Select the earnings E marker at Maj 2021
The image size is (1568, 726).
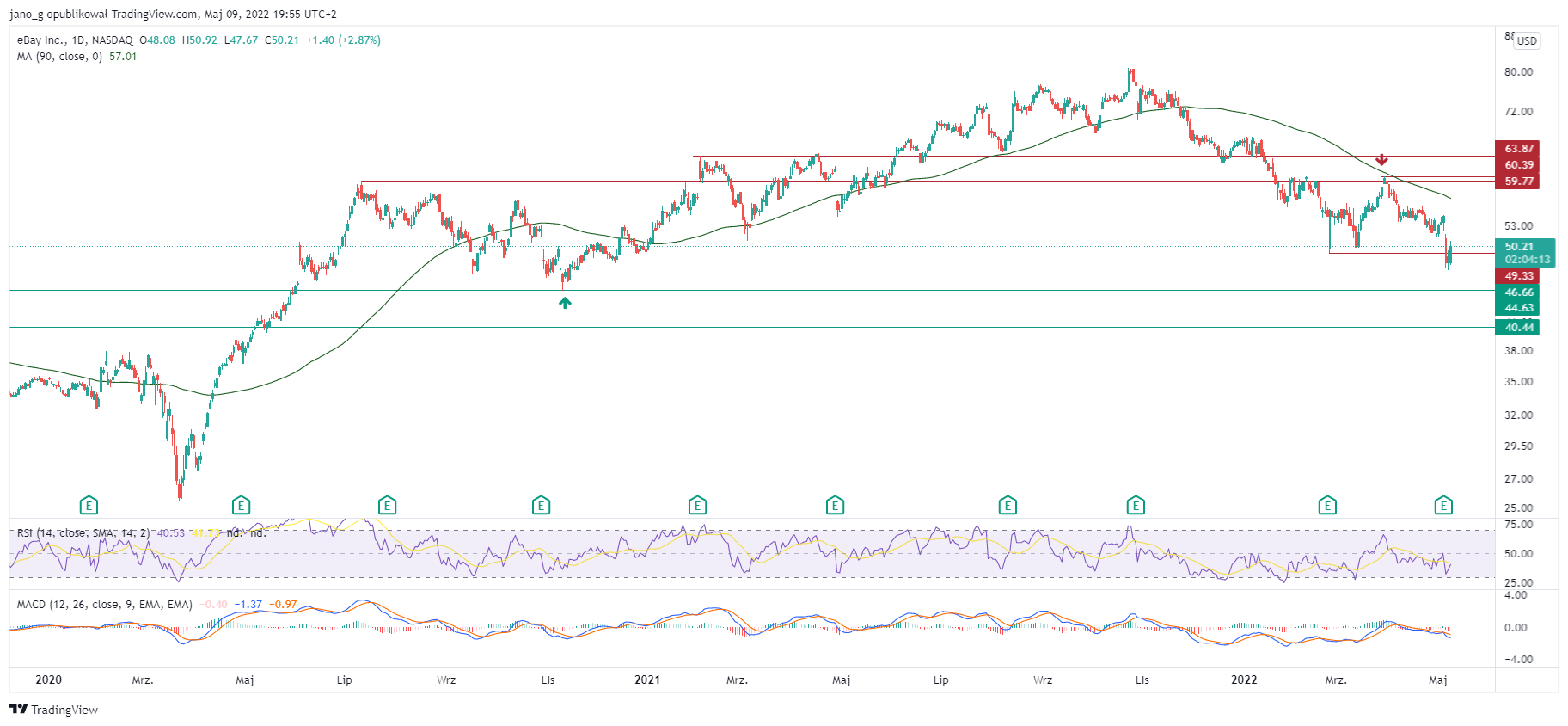pyautogui.click(x=835, y=506)
